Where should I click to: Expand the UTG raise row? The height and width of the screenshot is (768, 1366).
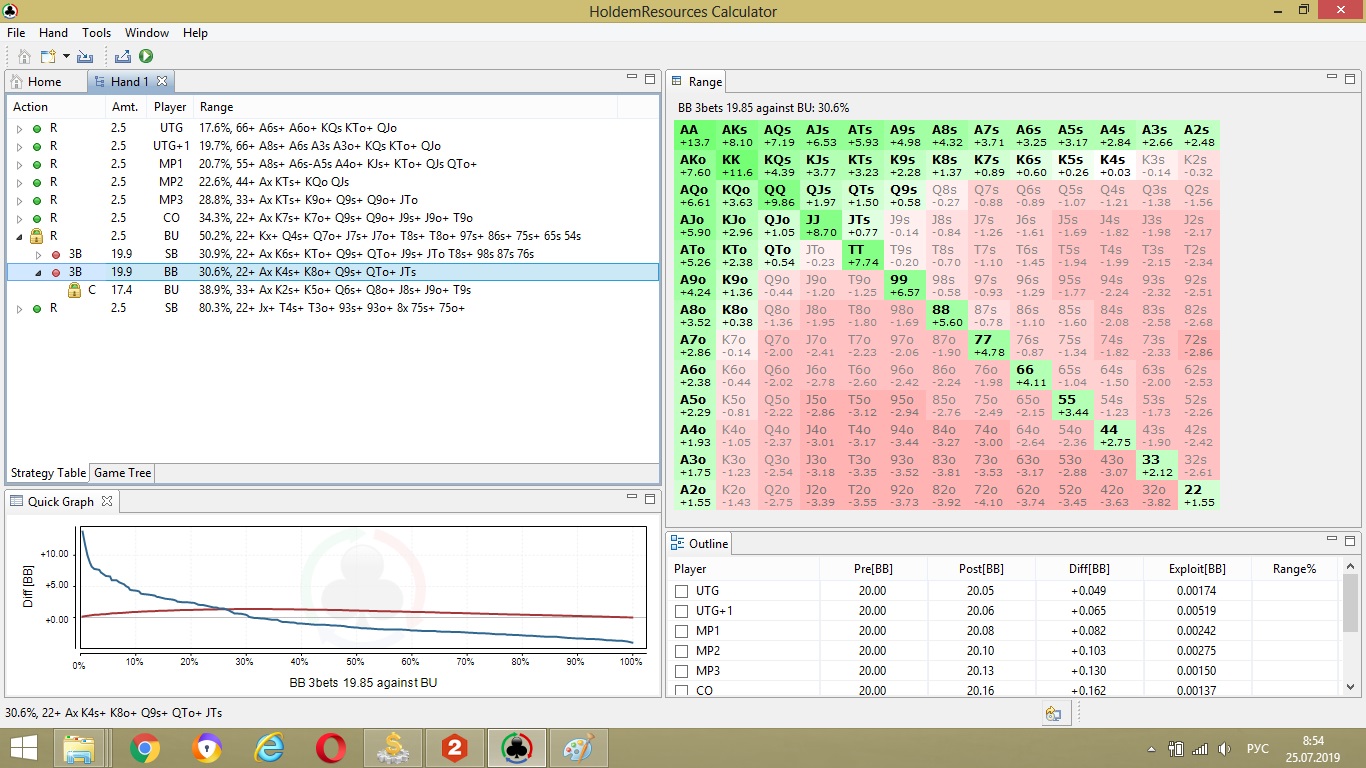[x=19, y=128]
